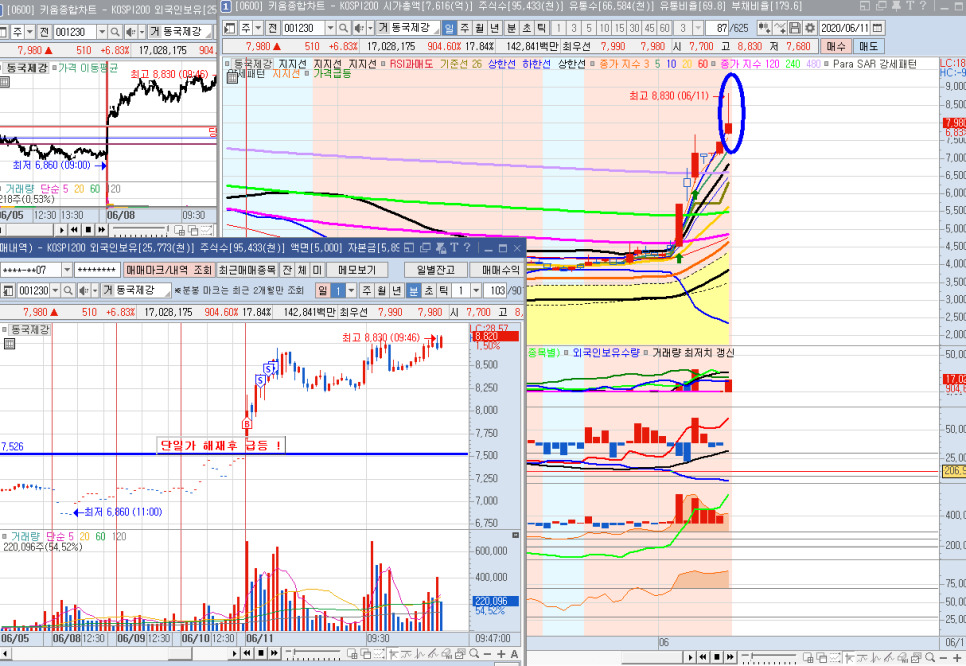Select 년 yearly period in main chart toolbar
This screenshot has width=966, height=666.
tap(495, 28)
